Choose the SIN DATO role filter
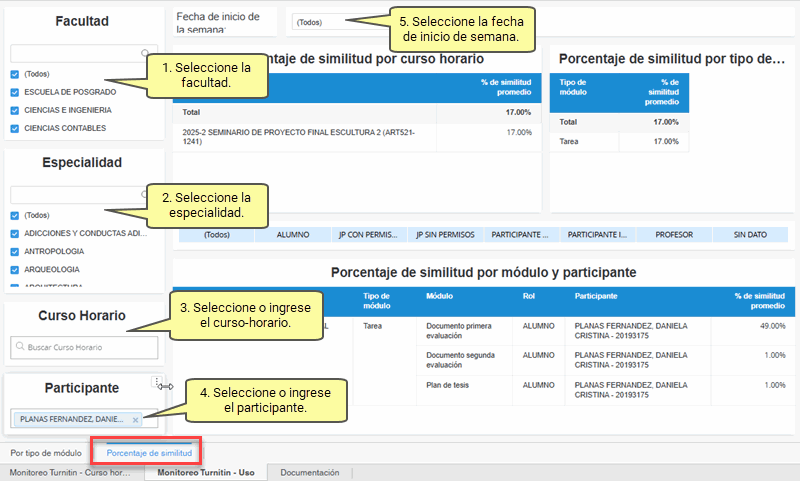Image resolution: width=800 pixels, height=482 pixels. click(750, 235)
